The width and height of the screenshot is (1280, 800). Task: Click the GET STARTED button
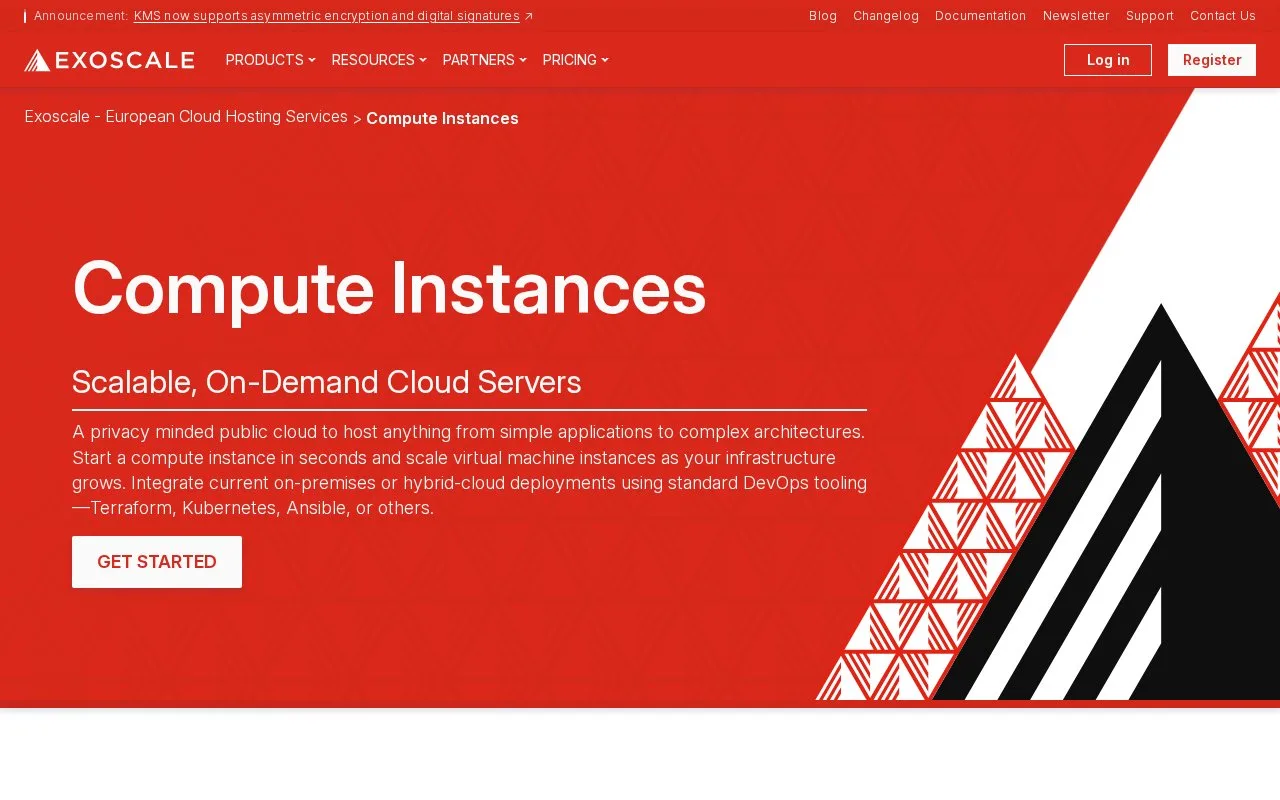[x=157, y=562]
